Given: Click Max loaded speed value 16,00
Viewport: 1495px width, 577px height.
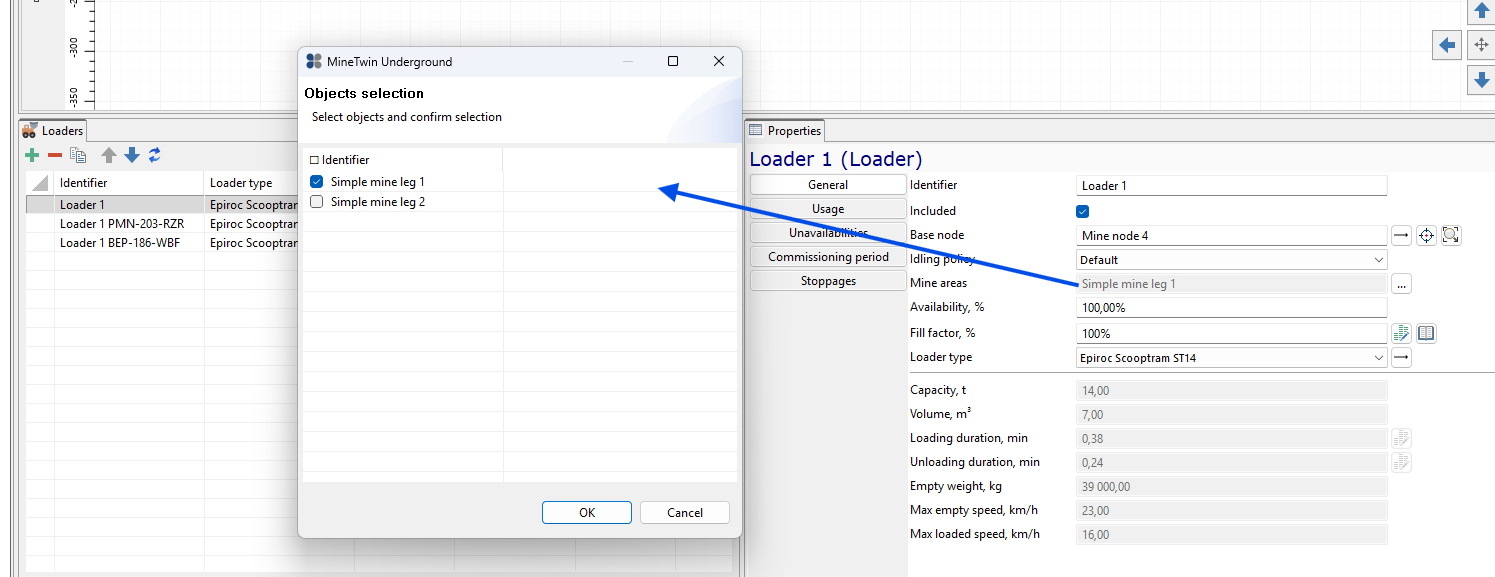Looking at the screenshot, I should point(1232,535).
